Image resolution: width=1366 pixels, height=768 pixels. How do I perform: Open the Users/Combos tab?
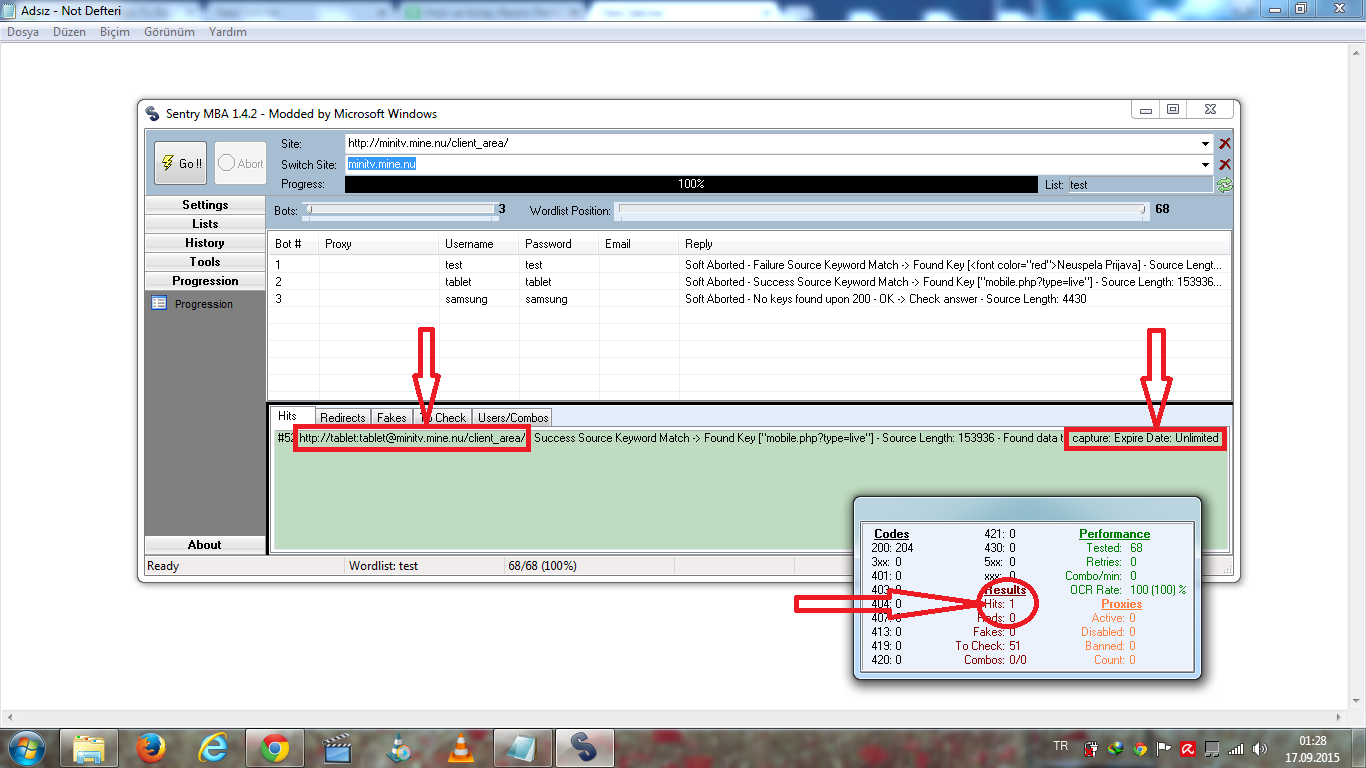[x=512, y=417]
